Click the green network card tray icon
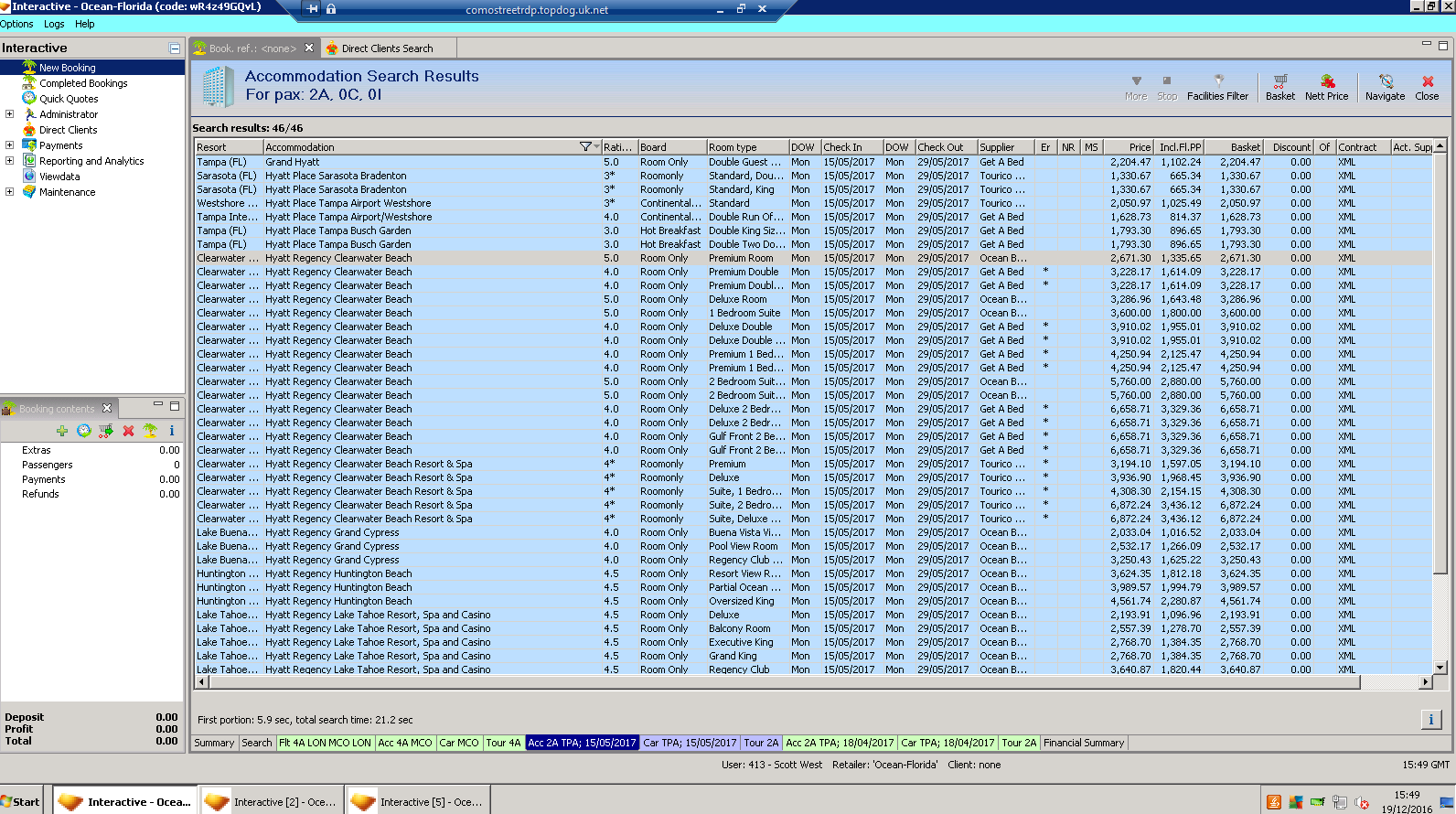Image resolution: width=1456 pixels, height=814 pixels. (1318, 802)
